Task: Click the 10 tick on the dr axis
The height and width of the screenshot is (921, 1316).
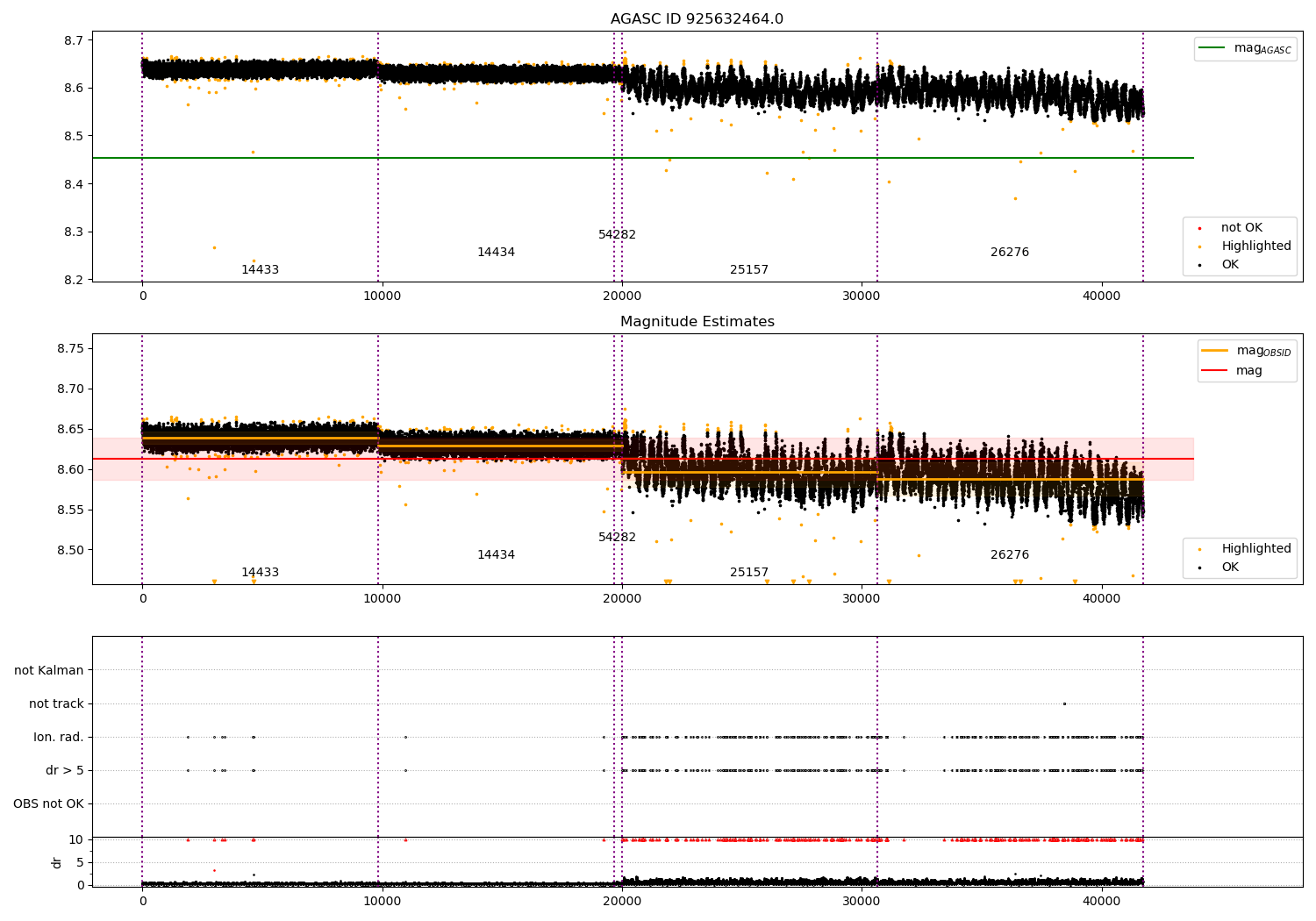Action: coord(76,840)
